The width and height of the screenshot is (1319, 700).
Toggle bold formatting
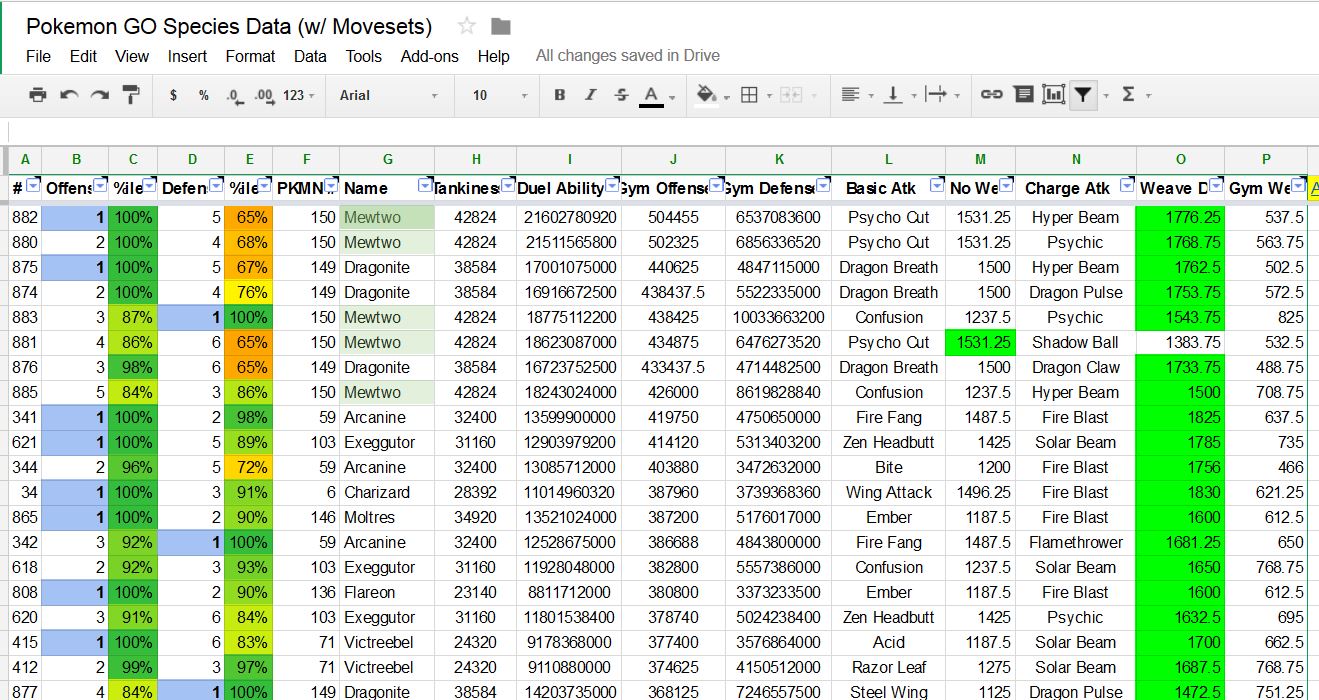tap(560, 95)
